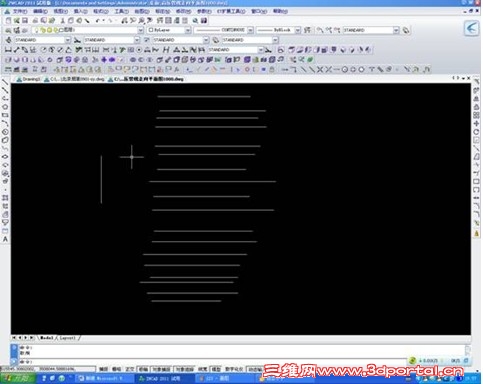Click the layer color square in layer box
The width and height of the screenshot is (483, 384).
(61, 30)
